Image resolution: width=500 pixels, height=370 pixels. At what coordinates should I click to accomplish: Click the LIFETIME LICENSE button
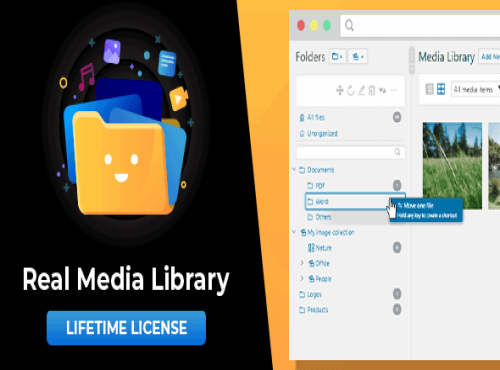click(x=126, y=328)
